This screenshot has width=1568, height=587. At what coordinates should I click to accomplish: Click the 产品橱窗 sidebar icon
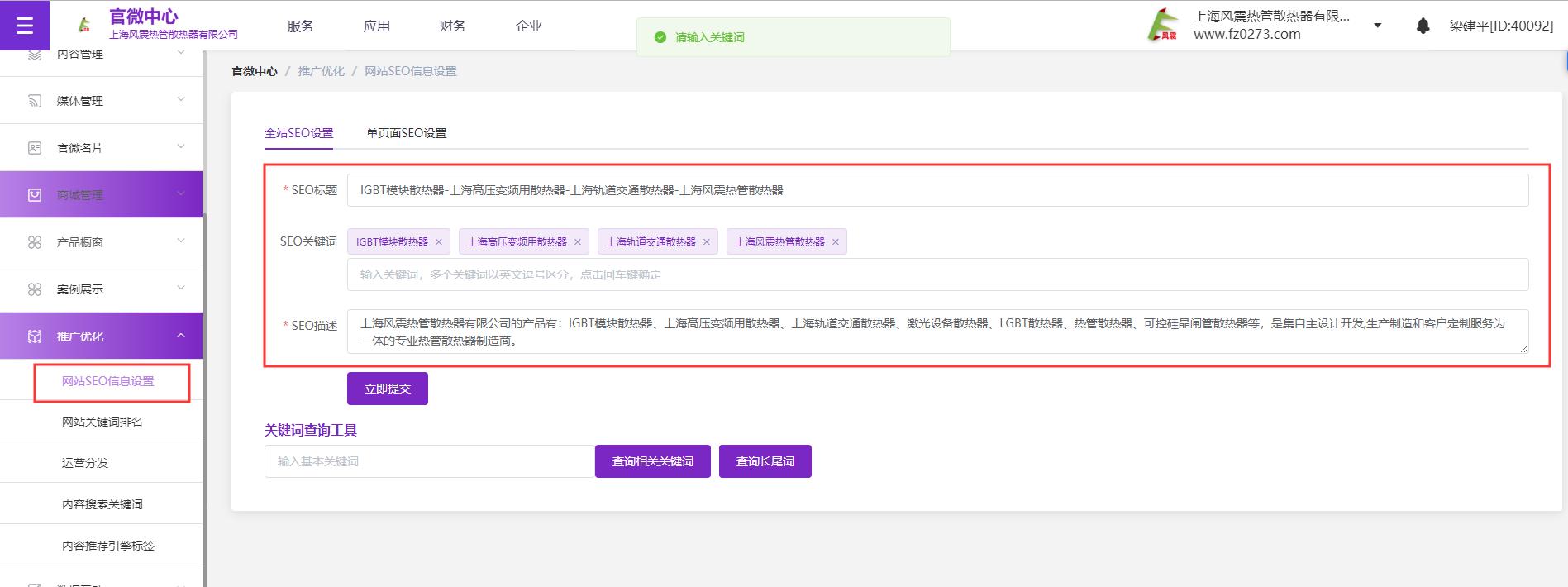coord(35,242)
